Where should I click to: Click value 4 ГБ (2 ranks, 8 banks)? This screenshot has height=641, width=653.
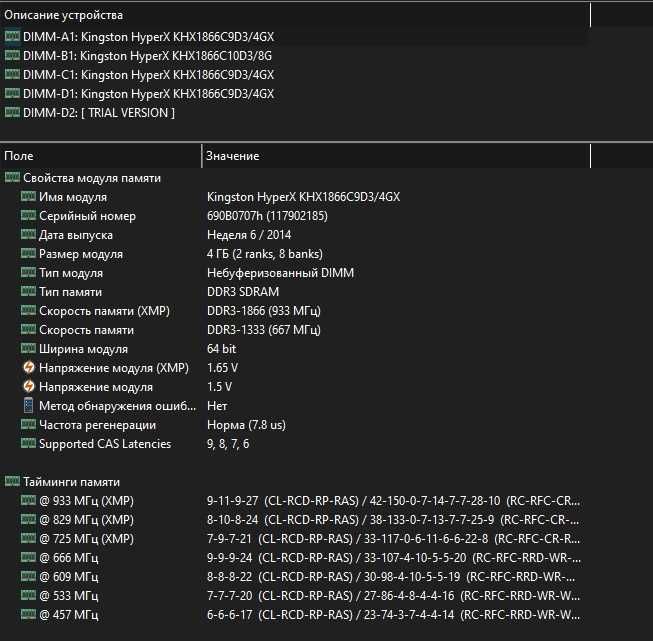point(265,254)
